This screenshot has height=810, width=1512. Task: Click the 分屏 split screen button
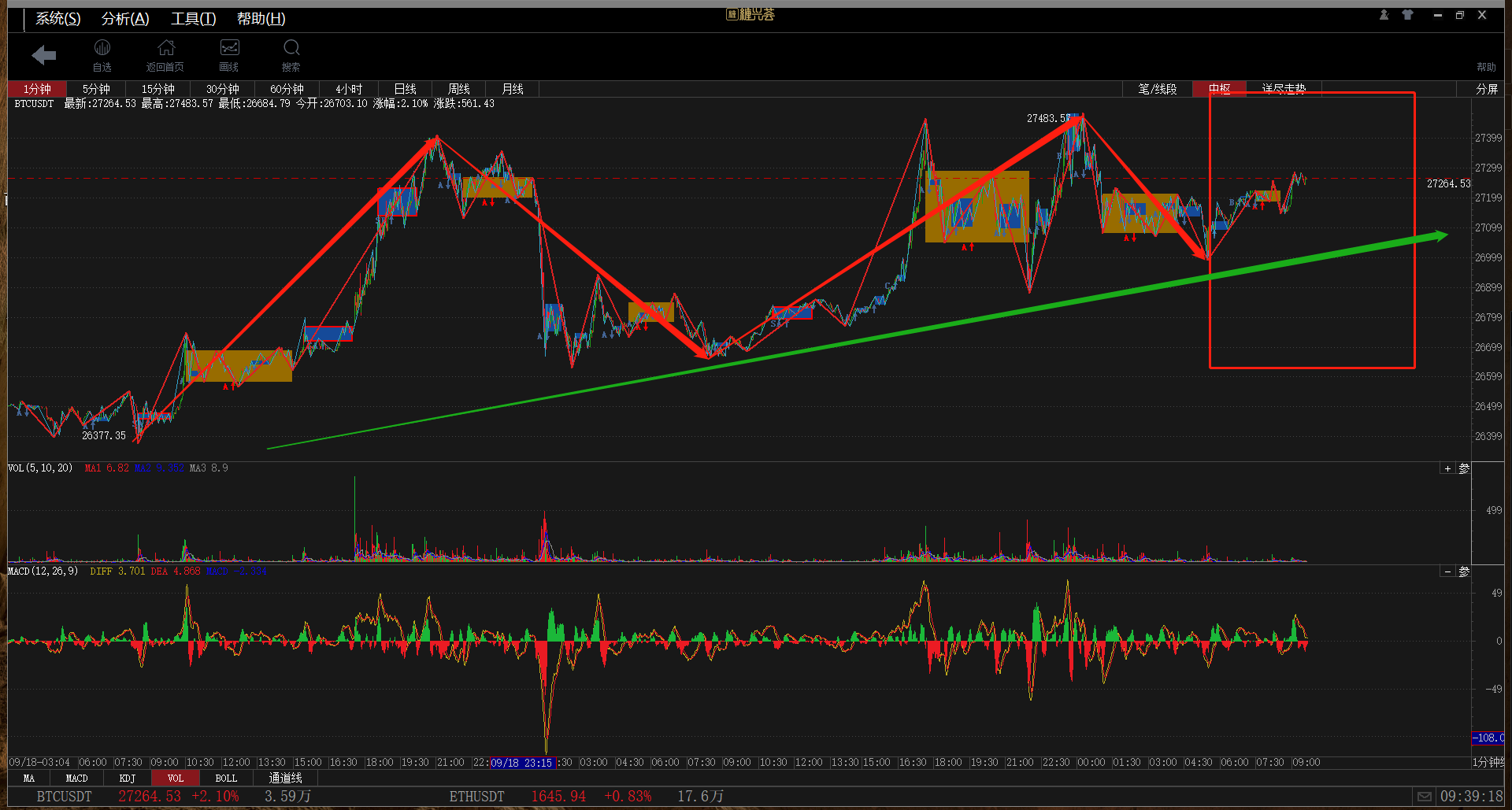(1487, 89)
